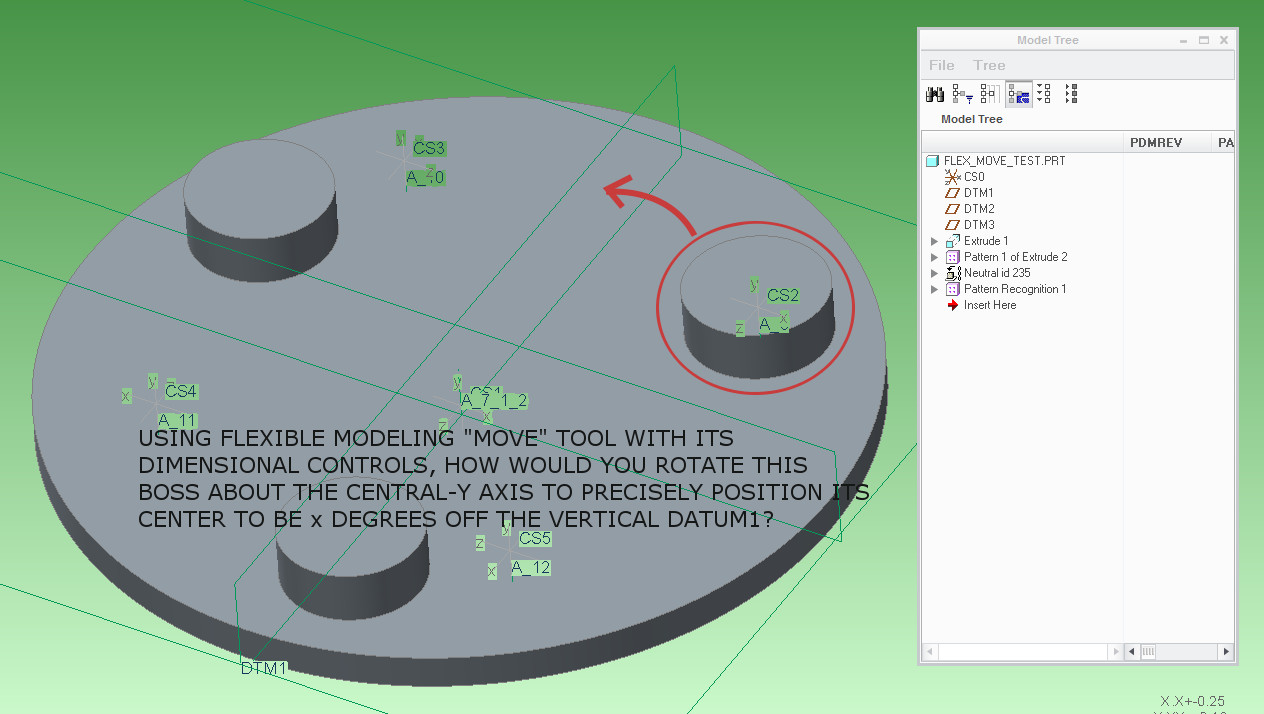Select Neutral id 235 label
Image resolution: width=1264 pixels, height=714 pixels.
(997, 273)
